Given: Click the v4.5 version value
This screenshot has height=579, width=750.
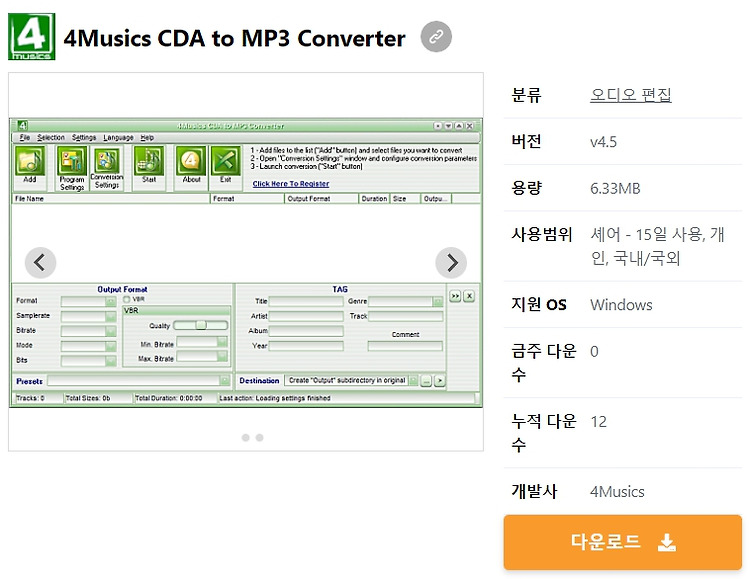Looking at the screenshot, I should [603, 142].
